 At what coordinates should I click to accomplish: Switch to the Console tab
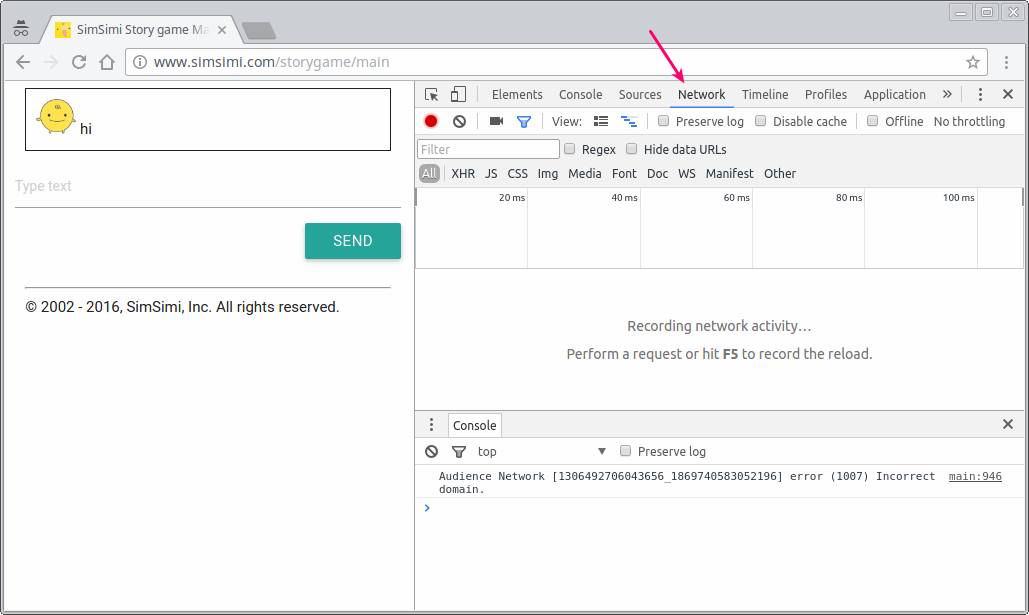[581, 95]
